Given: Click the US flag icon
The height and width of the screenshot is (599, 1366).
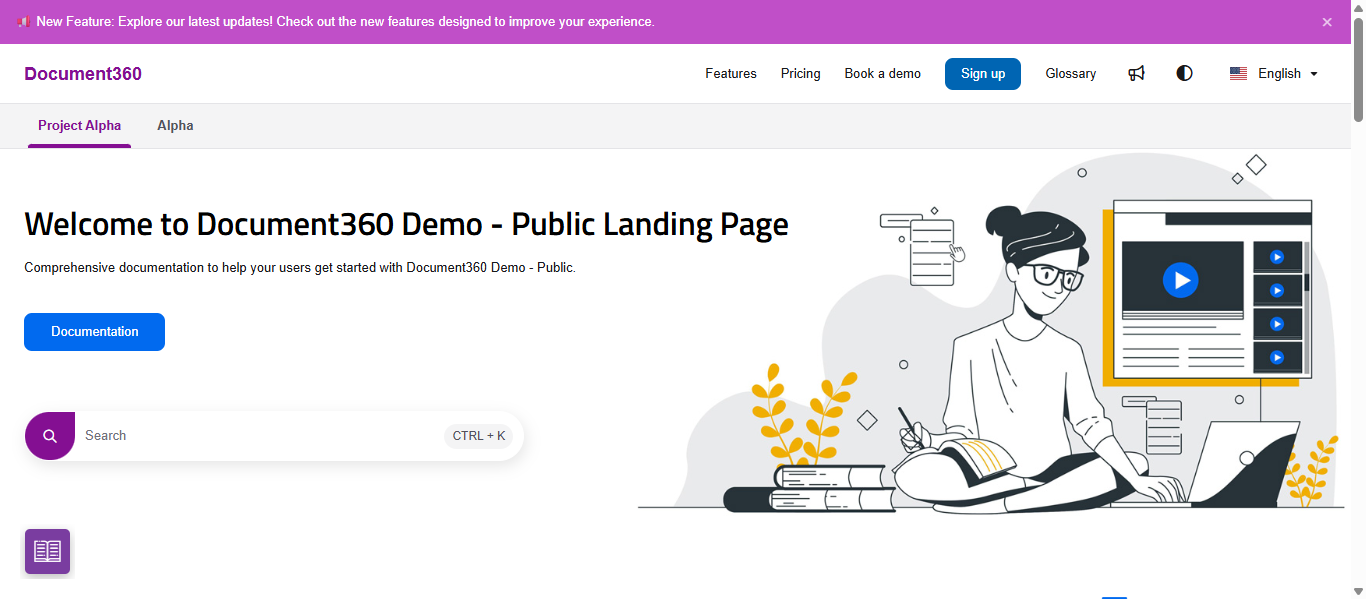Looking at the screenshot, I should click(x=1238, y=73).
